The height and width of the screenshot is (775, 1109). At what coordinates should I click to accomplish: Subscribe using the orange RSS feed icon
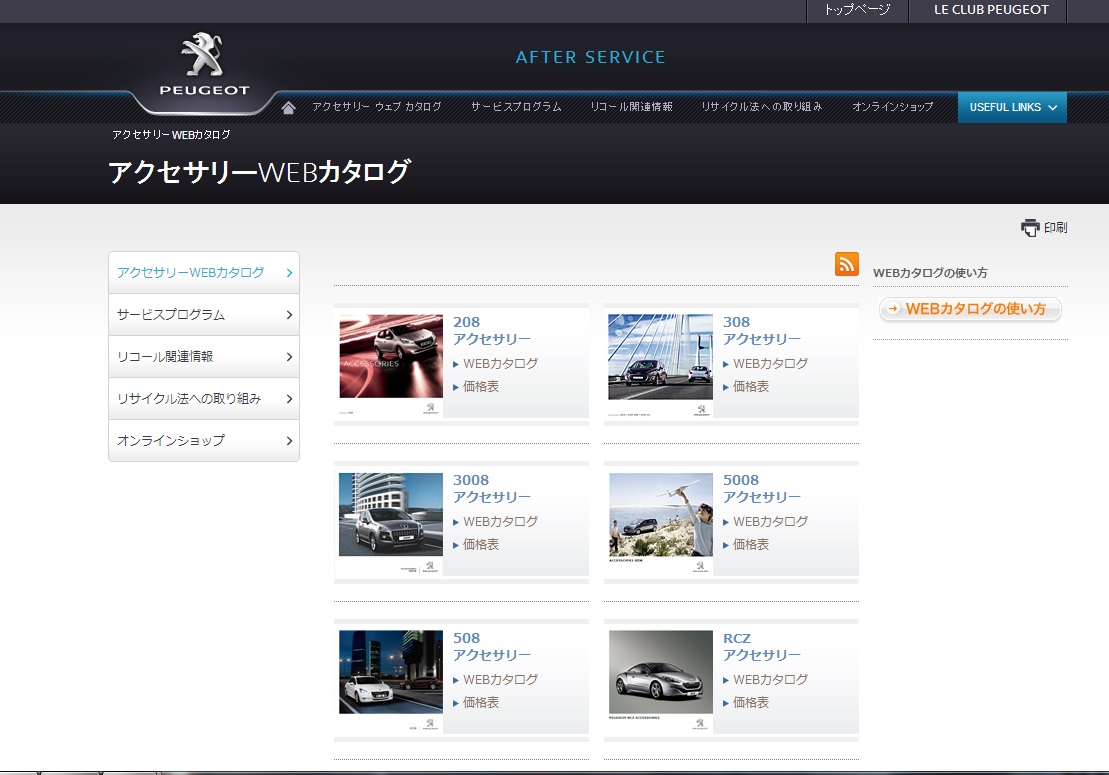tap(847, 264)
